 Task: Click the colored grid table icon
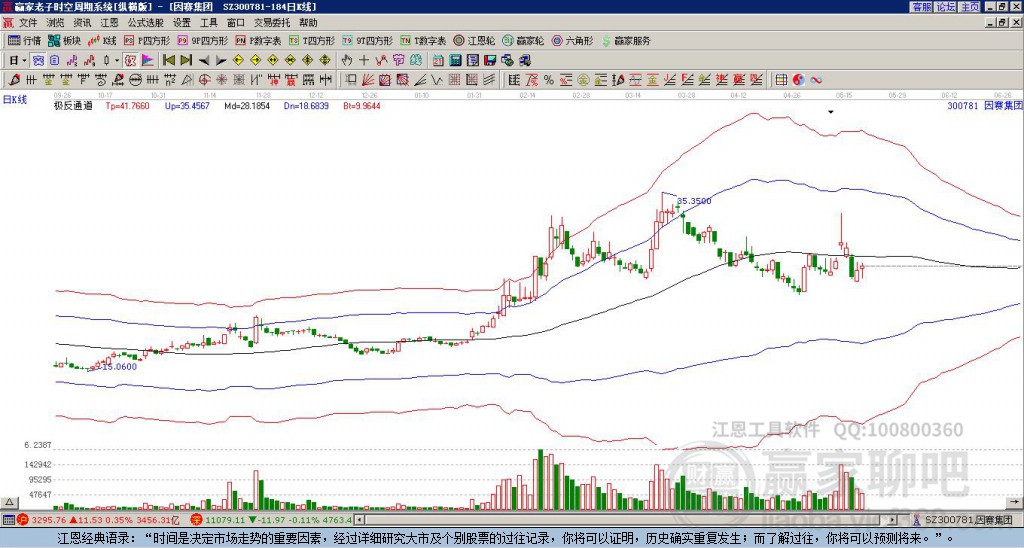(781, 80)
